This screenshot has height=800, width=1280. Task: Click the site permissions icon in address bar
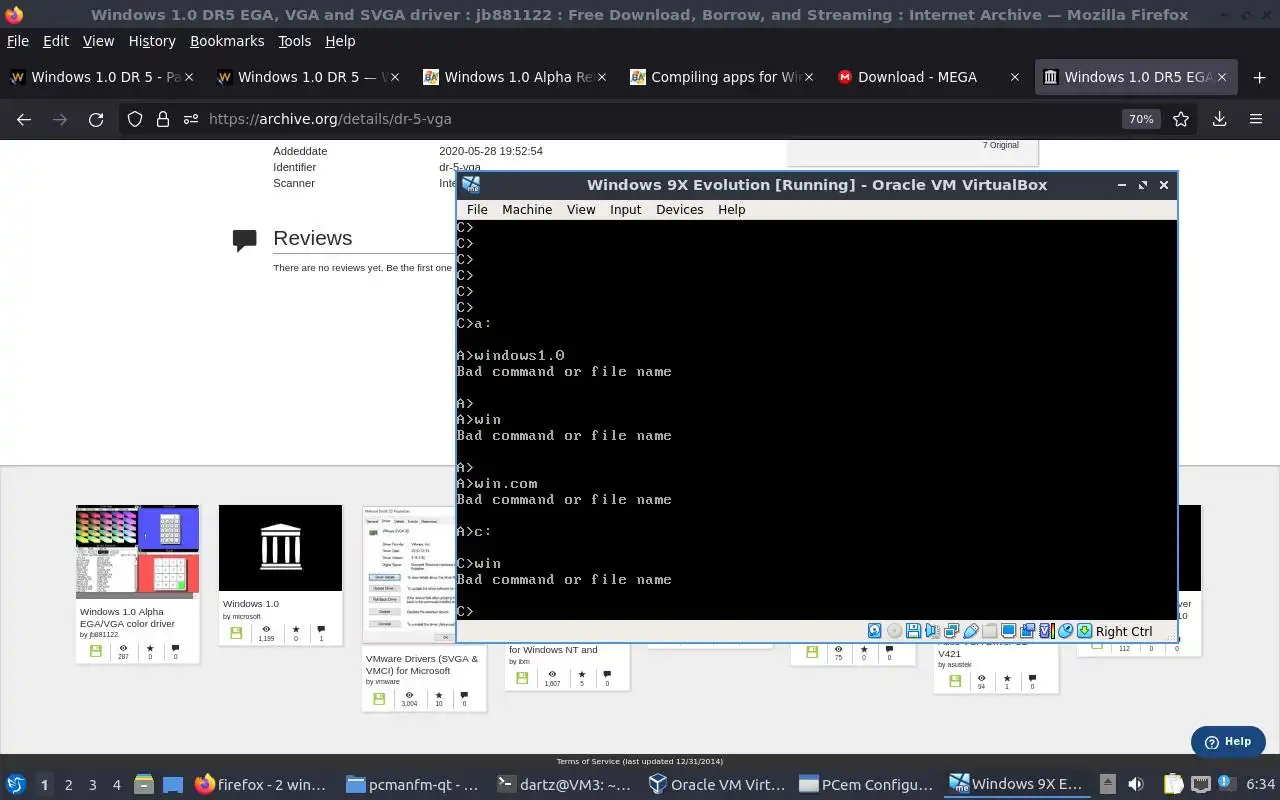190,119
